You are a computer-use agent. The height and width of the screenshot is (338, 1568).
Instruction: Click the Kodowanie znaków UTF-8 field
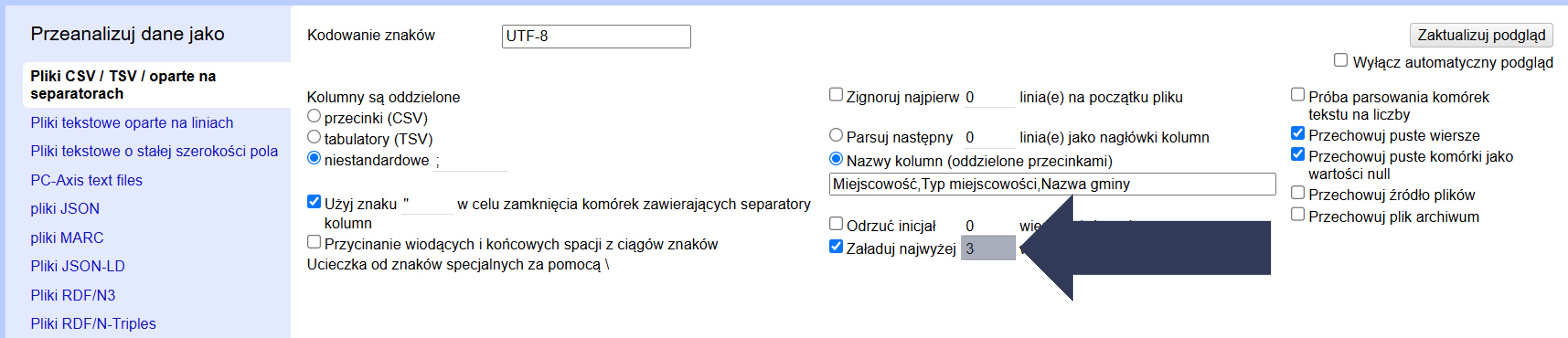pos(595,36)
